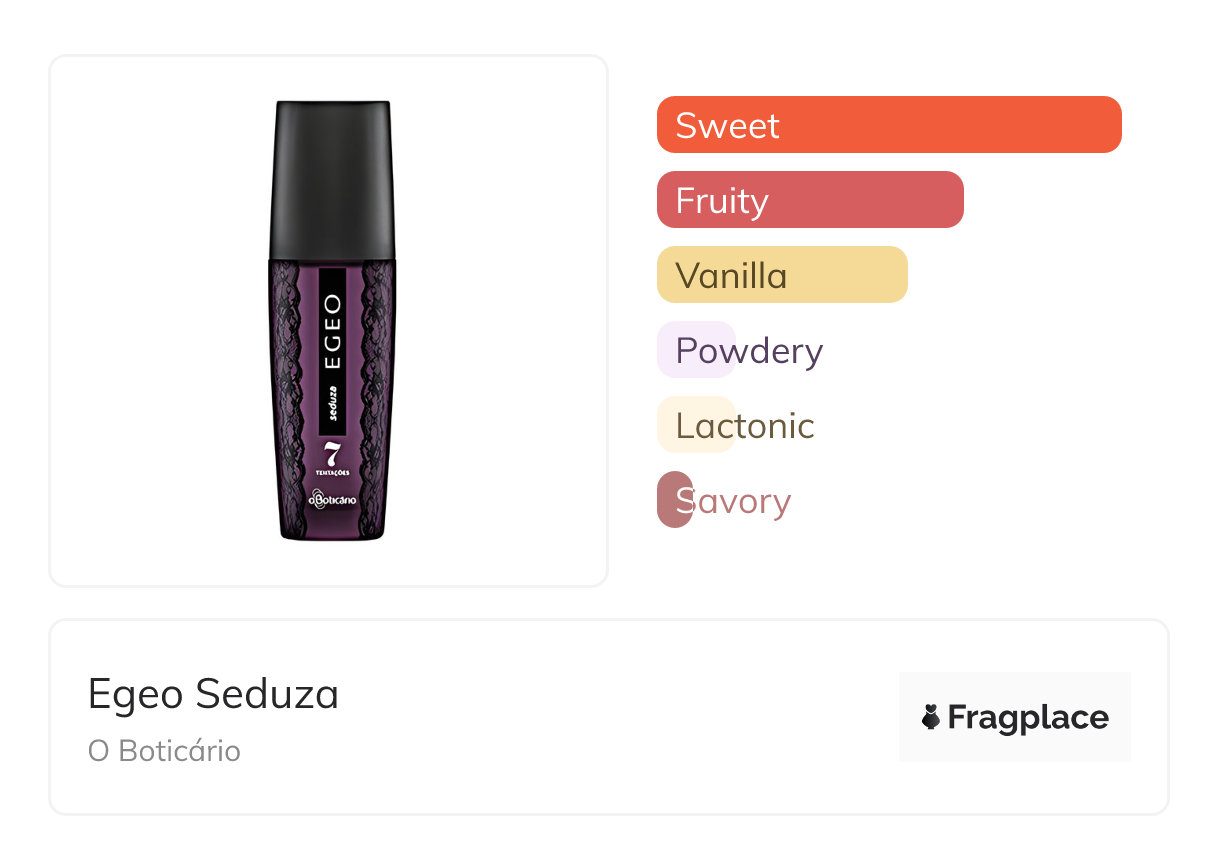
Task: Click the word Sweet inside orange bar
Action: [x=727, y=126]
